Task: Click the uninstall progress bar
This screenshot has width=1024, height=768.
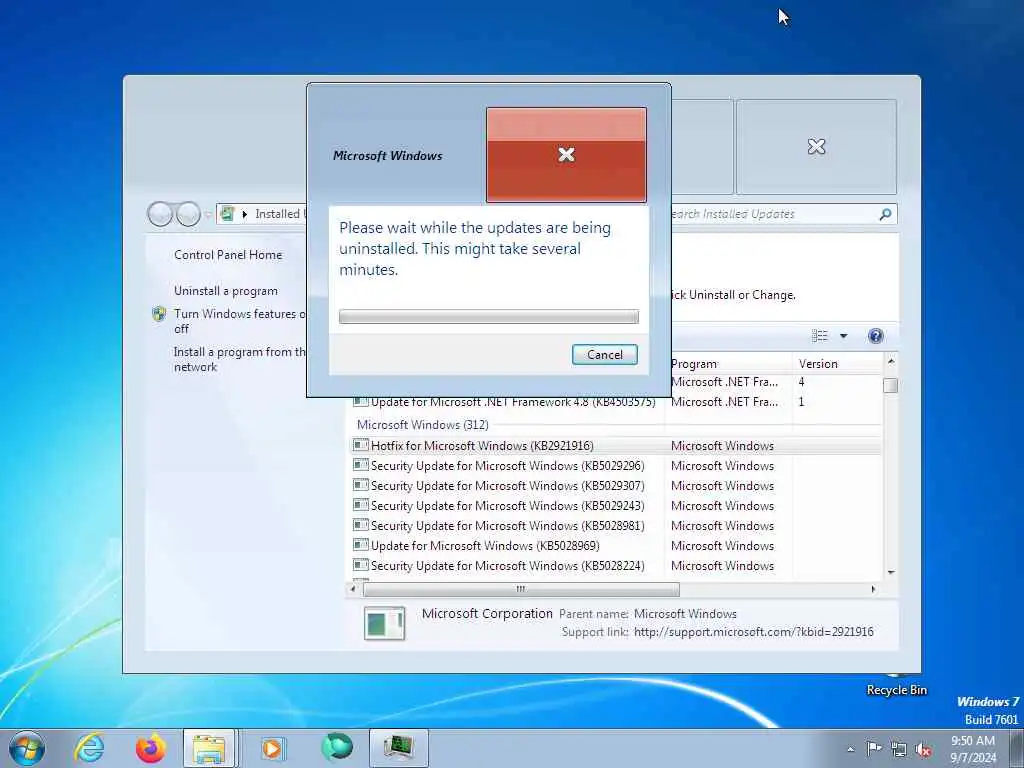Action: click(x=488, y=317)
